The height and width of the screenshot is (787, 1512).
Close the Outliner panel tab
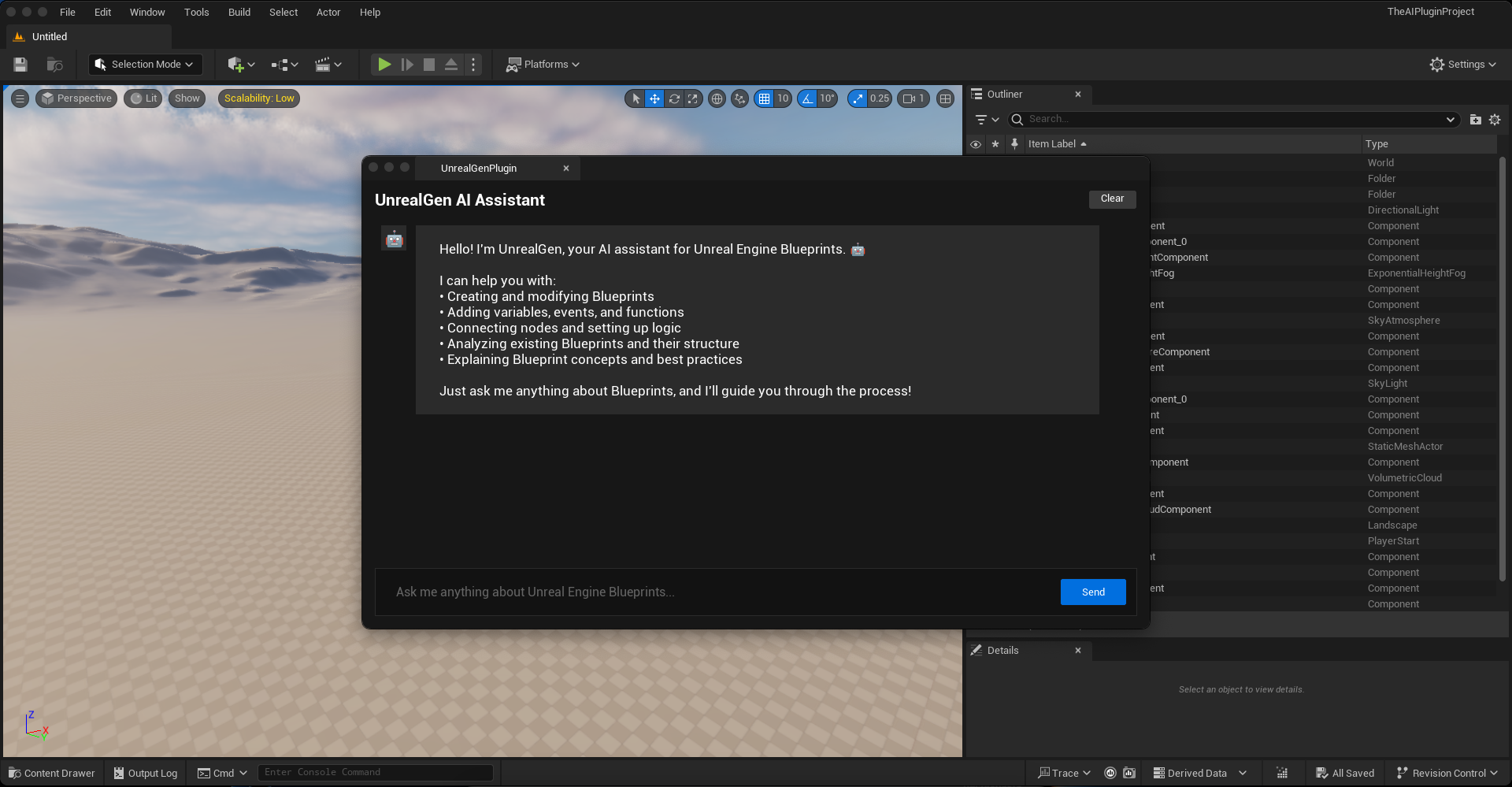pos(1078,95)
